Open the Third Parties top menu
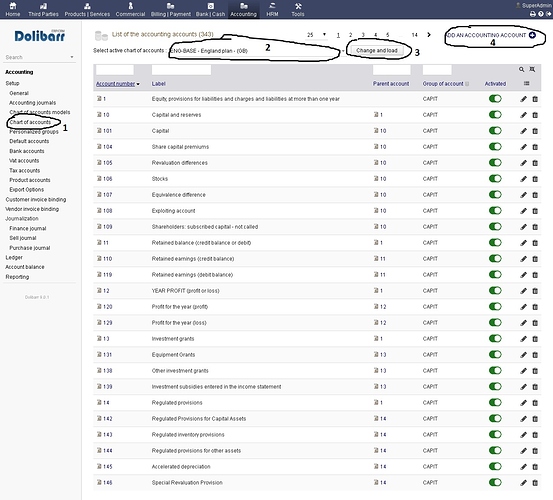This screenshot has height=500, width=553. (43, 9)
